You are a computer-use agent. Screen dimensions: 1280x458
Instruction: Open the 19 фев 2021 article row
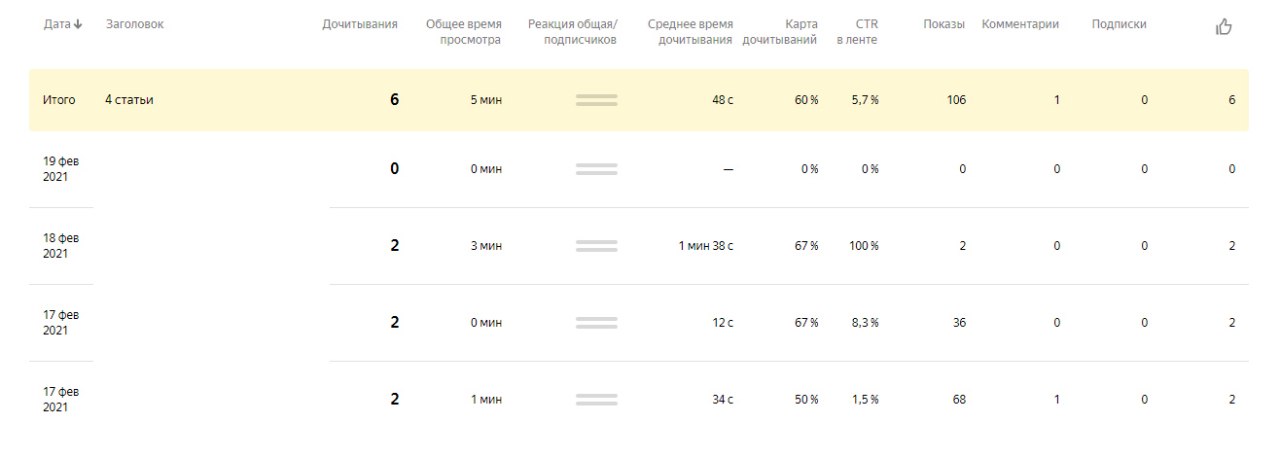pos(639,169)
